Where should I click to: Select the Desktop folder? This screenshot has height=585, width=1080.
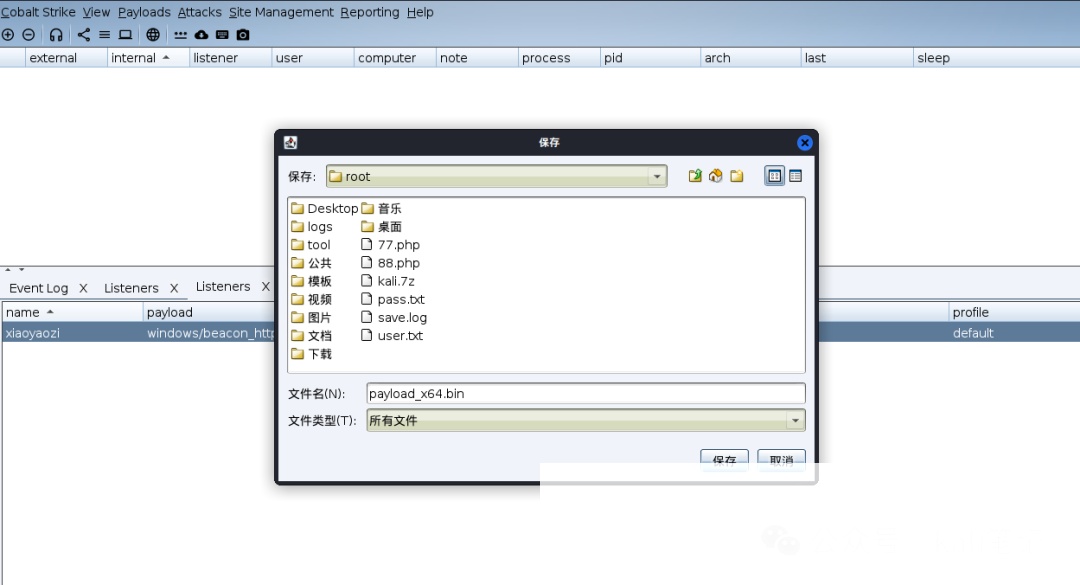[324, 208]
